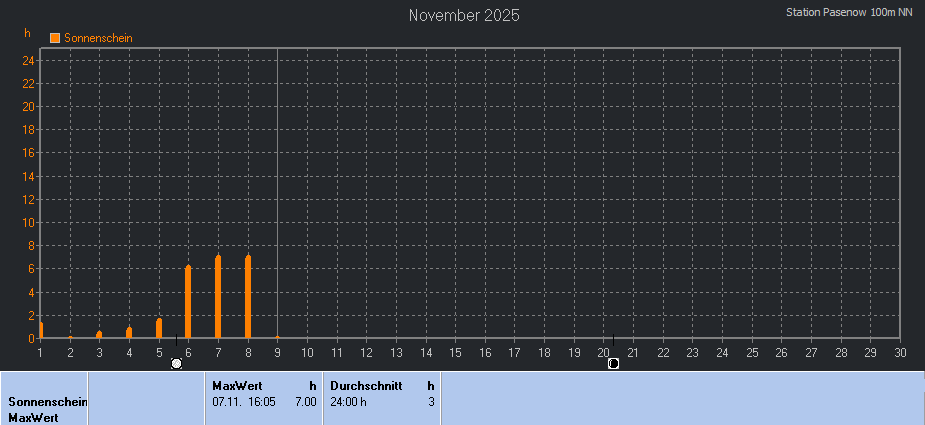The image size is (925, 425).
Task: Select the sunshine bar for day 8
Action: pyautogui.click(x=248, y=297)
